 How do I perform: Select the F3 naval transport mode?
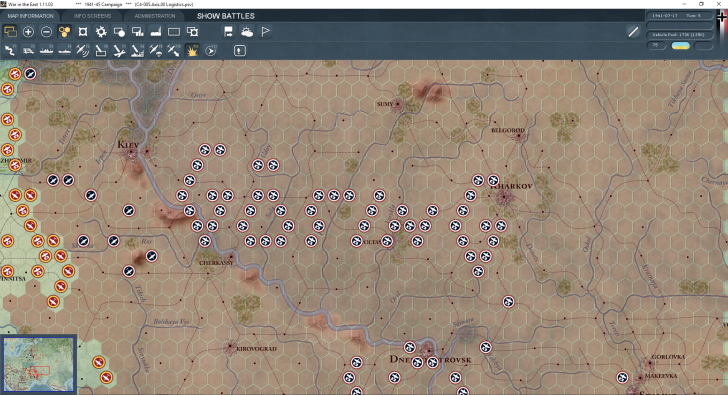click(46, 50)
